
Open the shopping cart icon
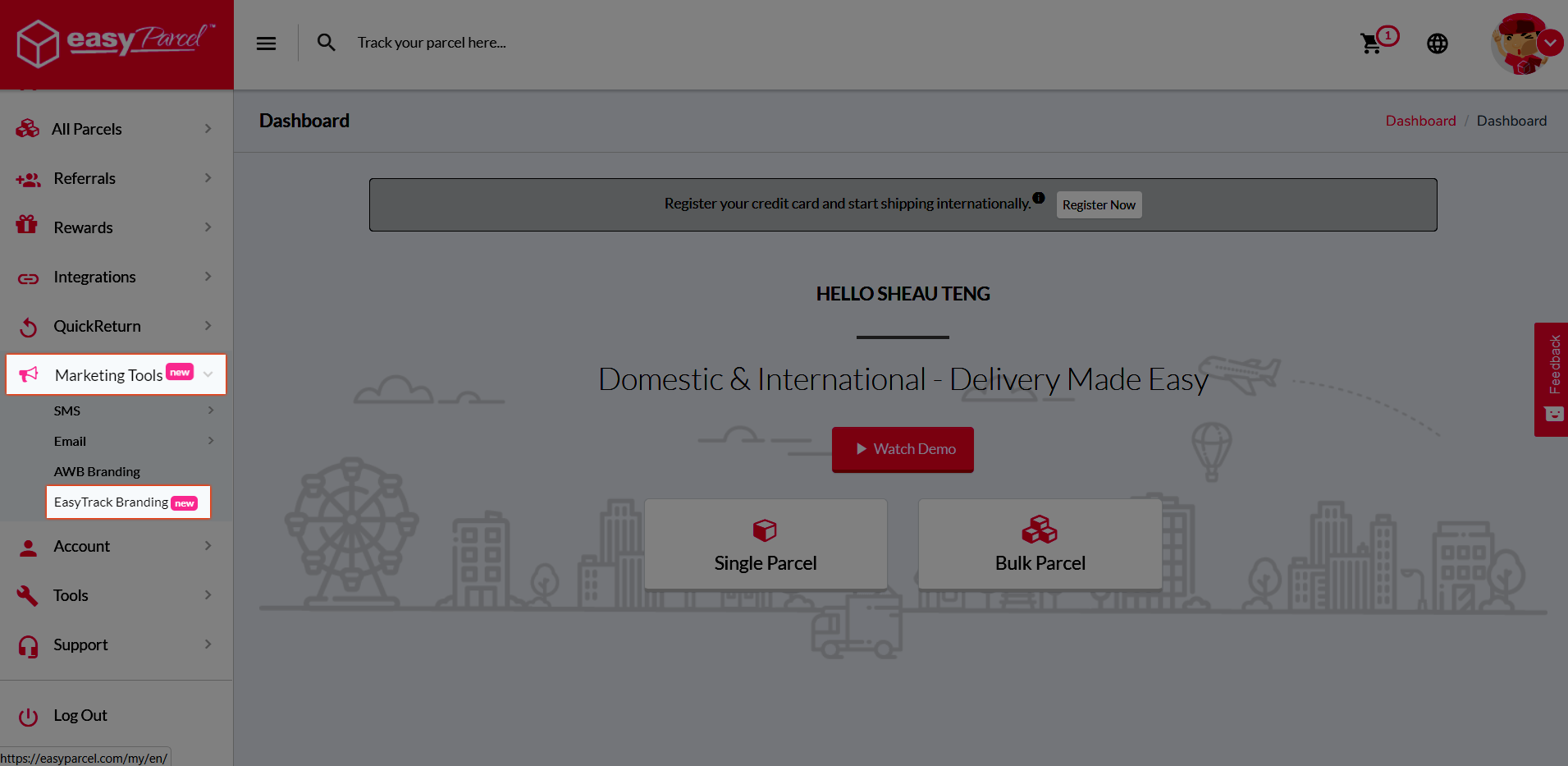coord(1370,44)
